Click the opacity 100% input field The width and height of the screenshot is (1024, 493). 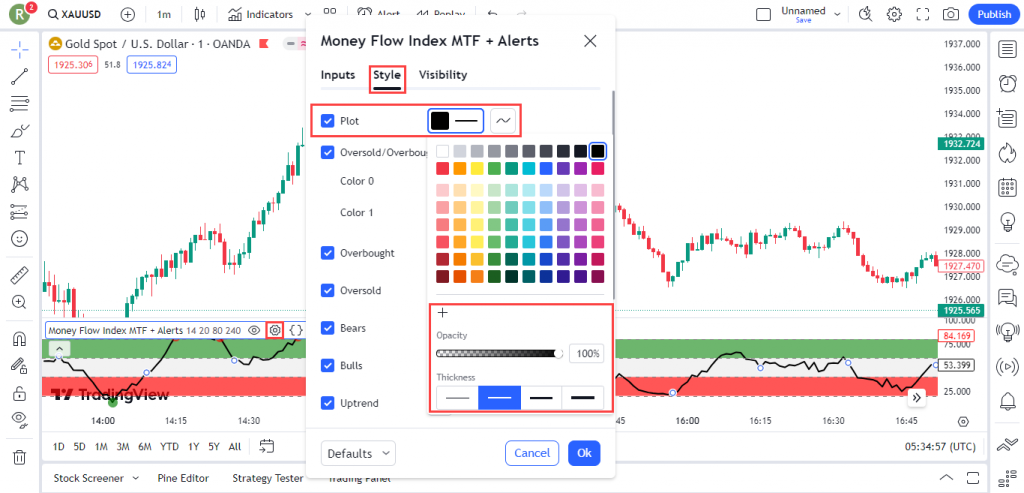[x=586, y=354]
